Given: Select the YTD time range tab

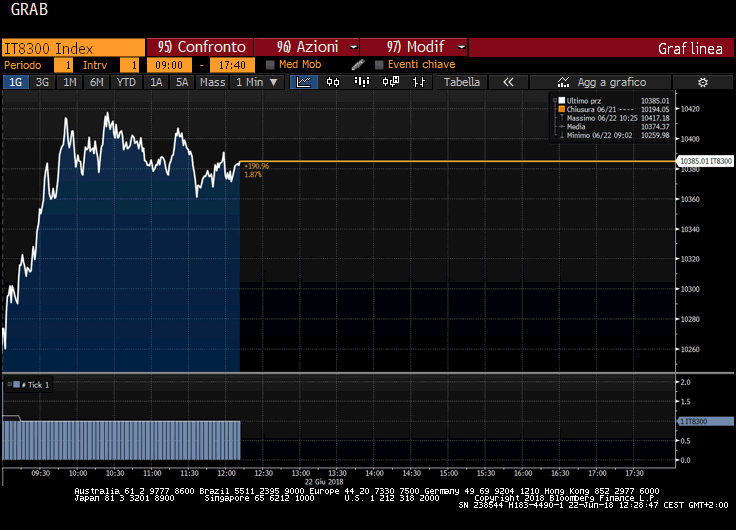Looking at the screenshot, I should click(x=126, y=82).
